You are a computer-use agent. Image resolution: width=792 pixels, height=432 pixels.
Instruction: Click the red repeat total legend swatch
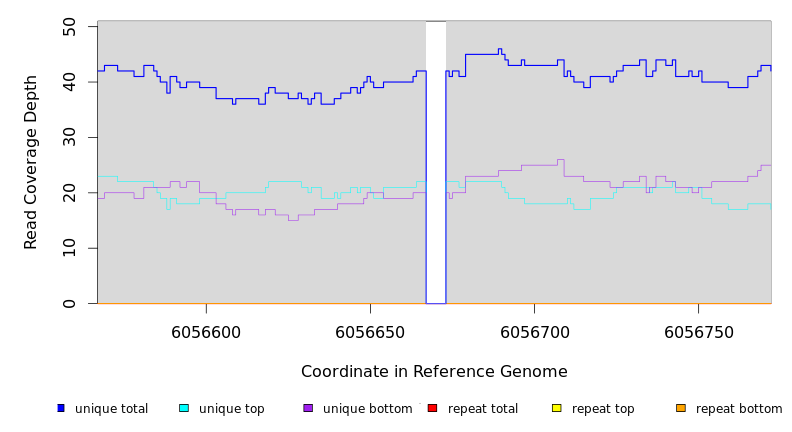432,408
